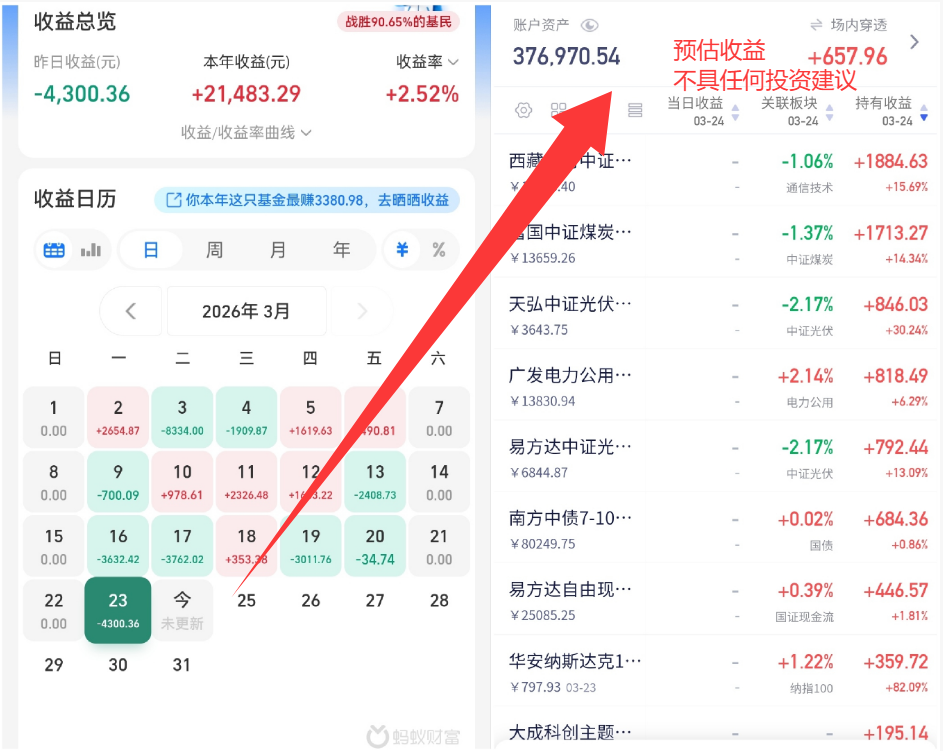This screenshot has height=751, width=943.
Task: Tap 电力公用 related sector label
Action: 809,402
